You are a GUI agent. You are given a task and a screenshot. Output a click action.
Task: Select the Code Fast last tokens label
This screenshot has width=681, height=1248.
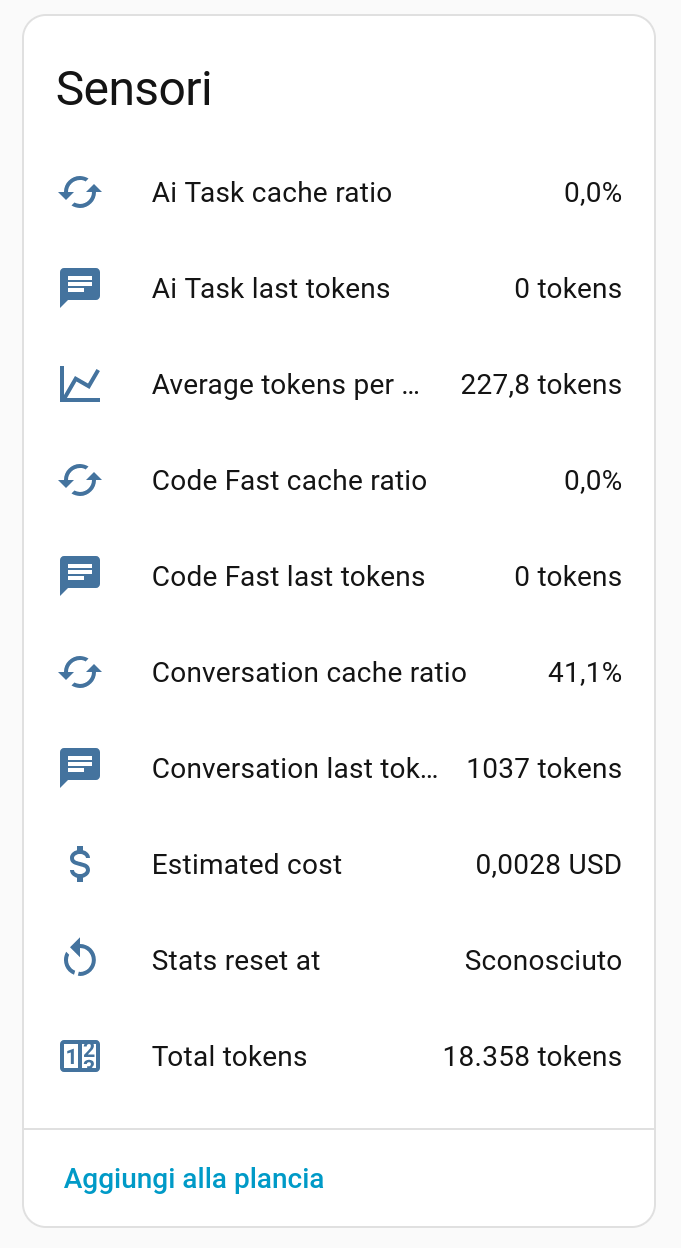288,577
